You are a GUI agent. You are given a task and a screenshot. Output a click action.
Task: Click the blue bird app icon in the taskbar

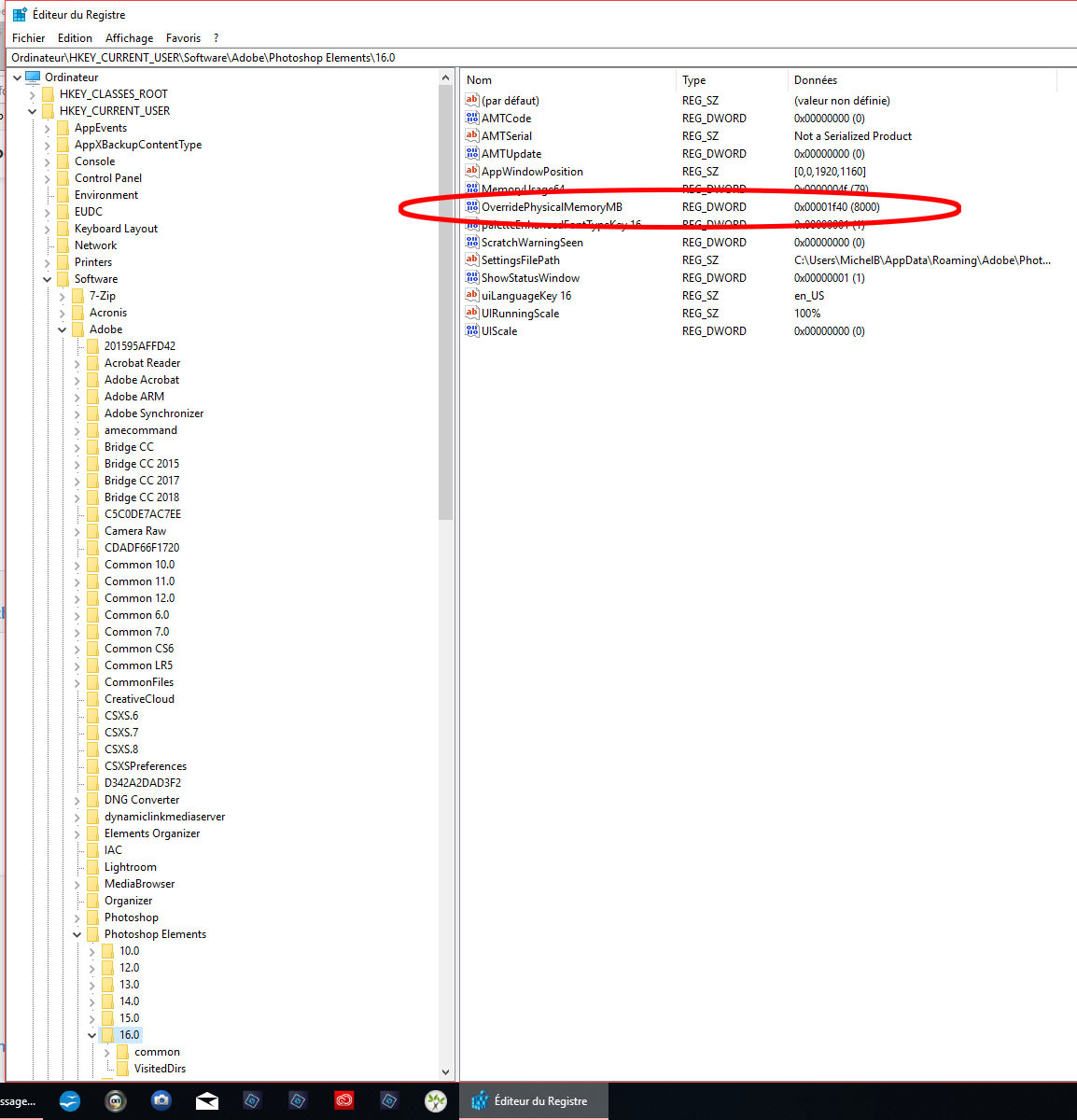point(70,1101)
